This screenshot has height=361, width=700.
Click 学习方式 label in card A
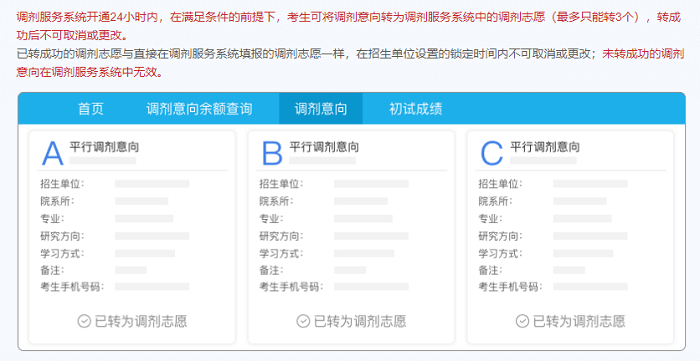62,253
